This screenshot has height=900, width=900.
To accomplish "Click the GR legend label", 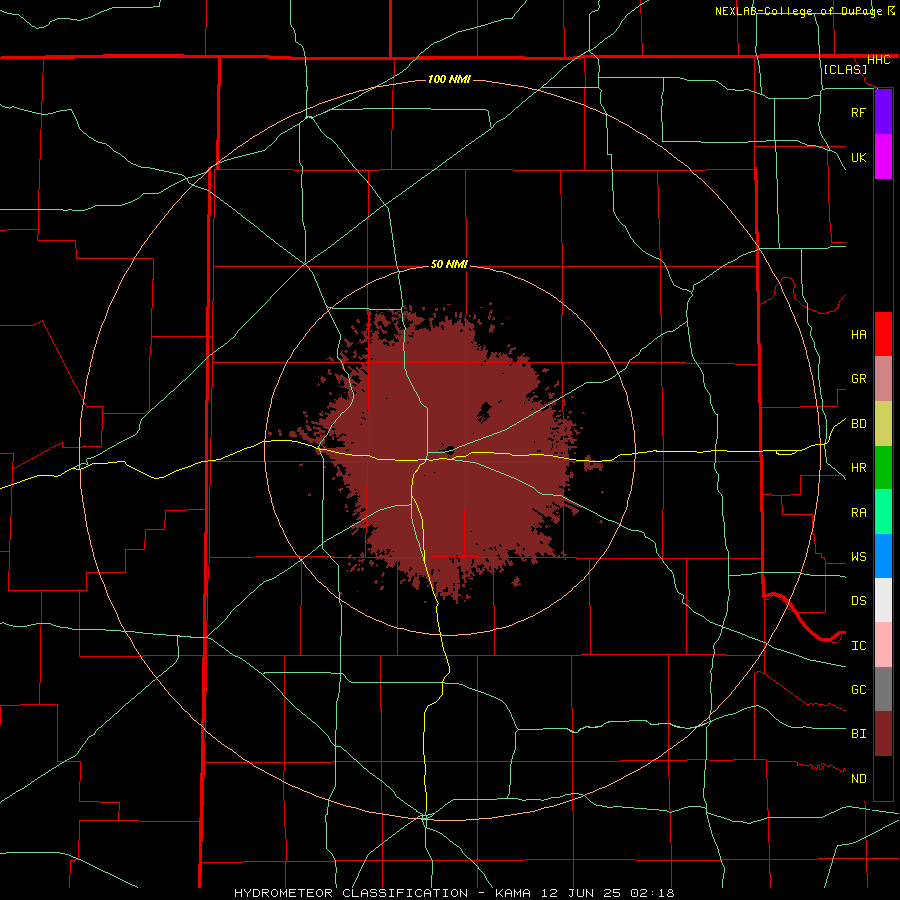I will [858, 379].
